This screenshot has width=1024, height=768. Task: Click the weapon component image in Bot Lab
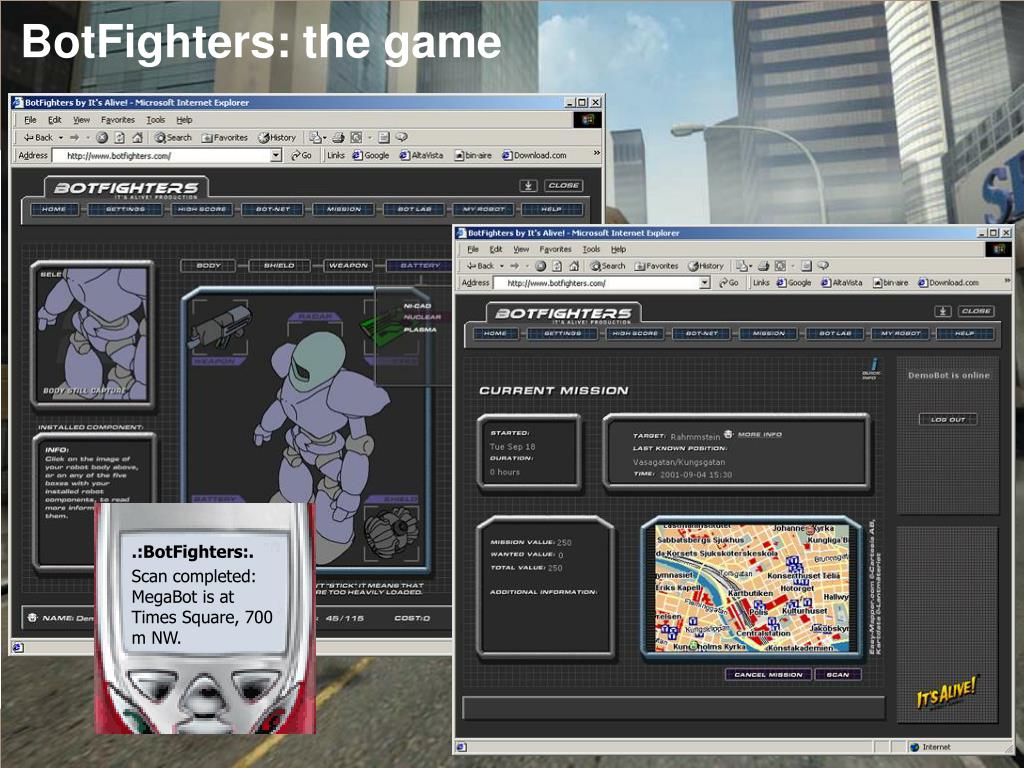click(220, 326)
